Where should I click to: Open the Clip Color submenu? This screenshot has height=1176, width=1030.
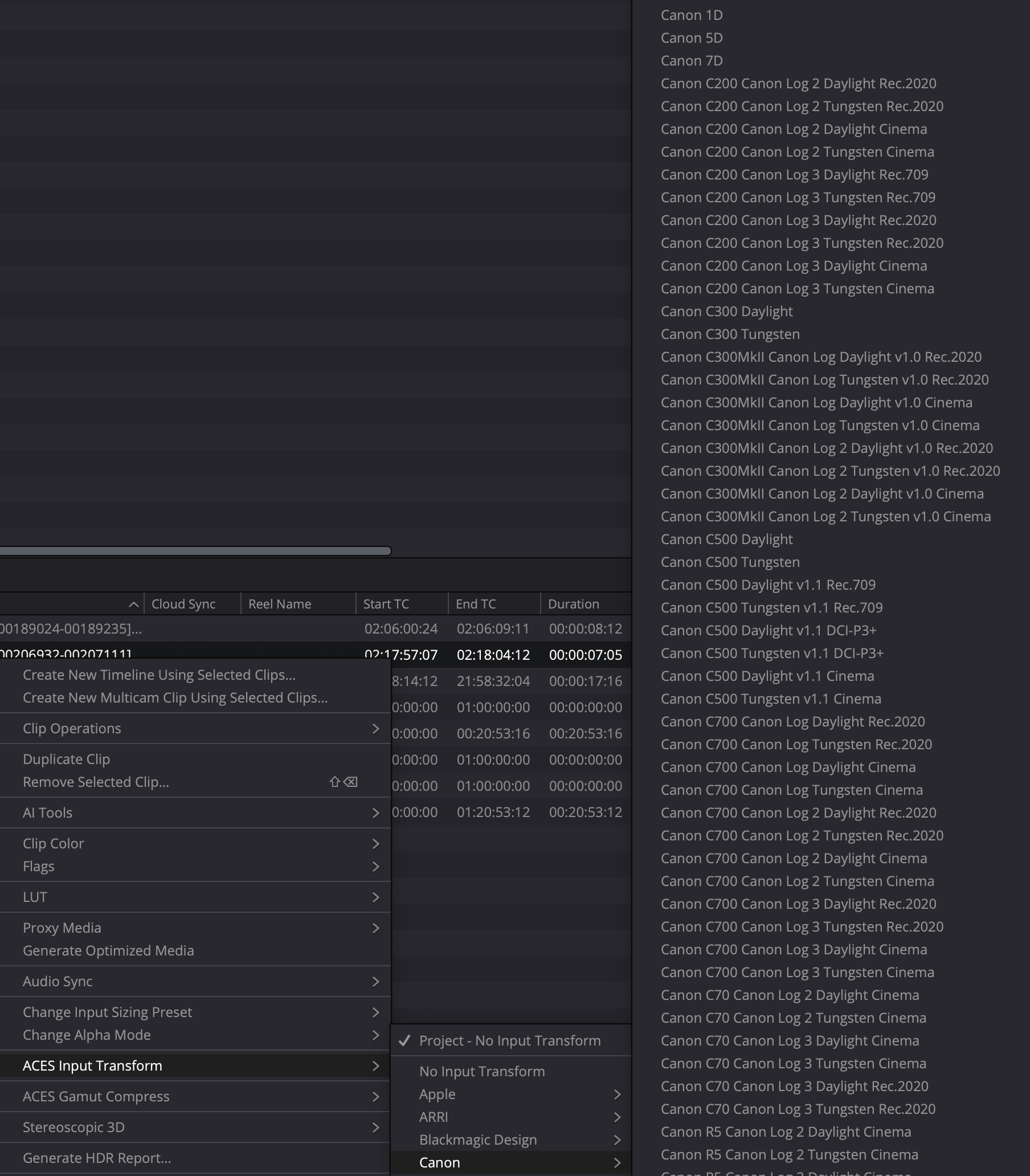(195, 843)
